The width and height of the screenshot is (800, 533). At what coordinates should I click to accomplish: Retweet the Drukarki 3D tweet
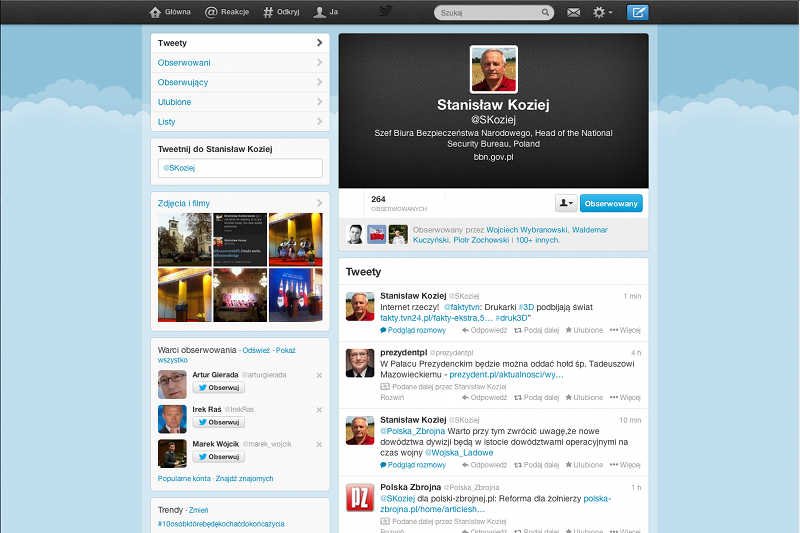click(537, 331)
